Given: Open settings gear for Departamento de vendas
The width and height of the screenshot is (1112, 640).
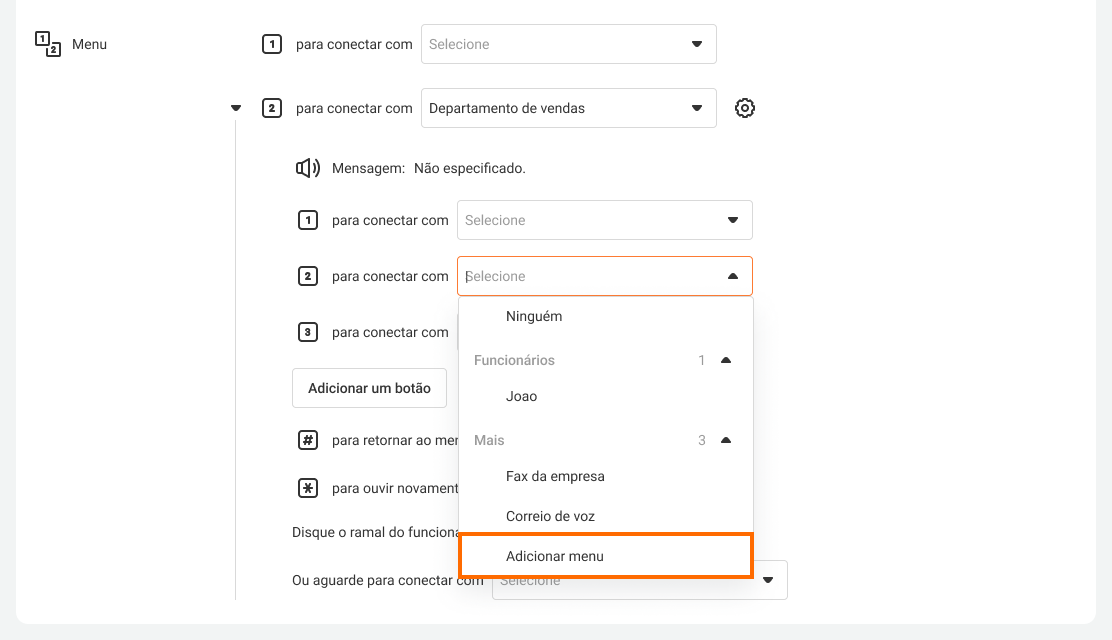Looking at the screenshot, I should (x=744, y=108).
